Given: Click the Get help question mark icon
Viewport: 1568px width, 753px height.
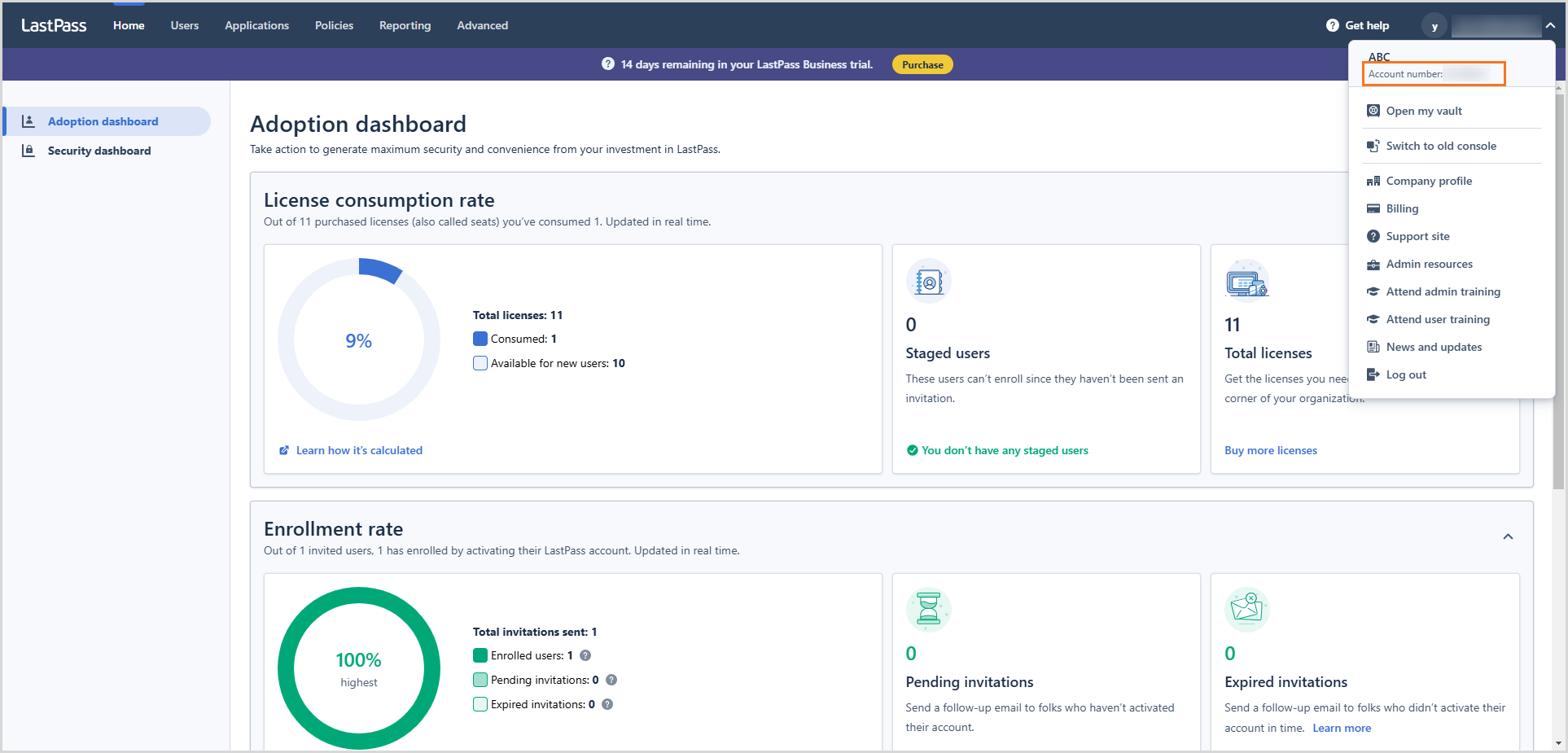Looking at the screenshot, I should pos(1332,25).
